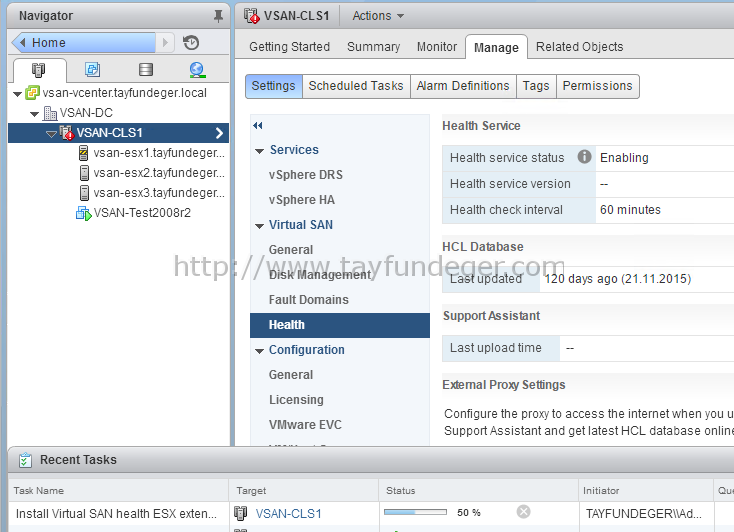Open the Related Objects tab

[x=579, y=47]
